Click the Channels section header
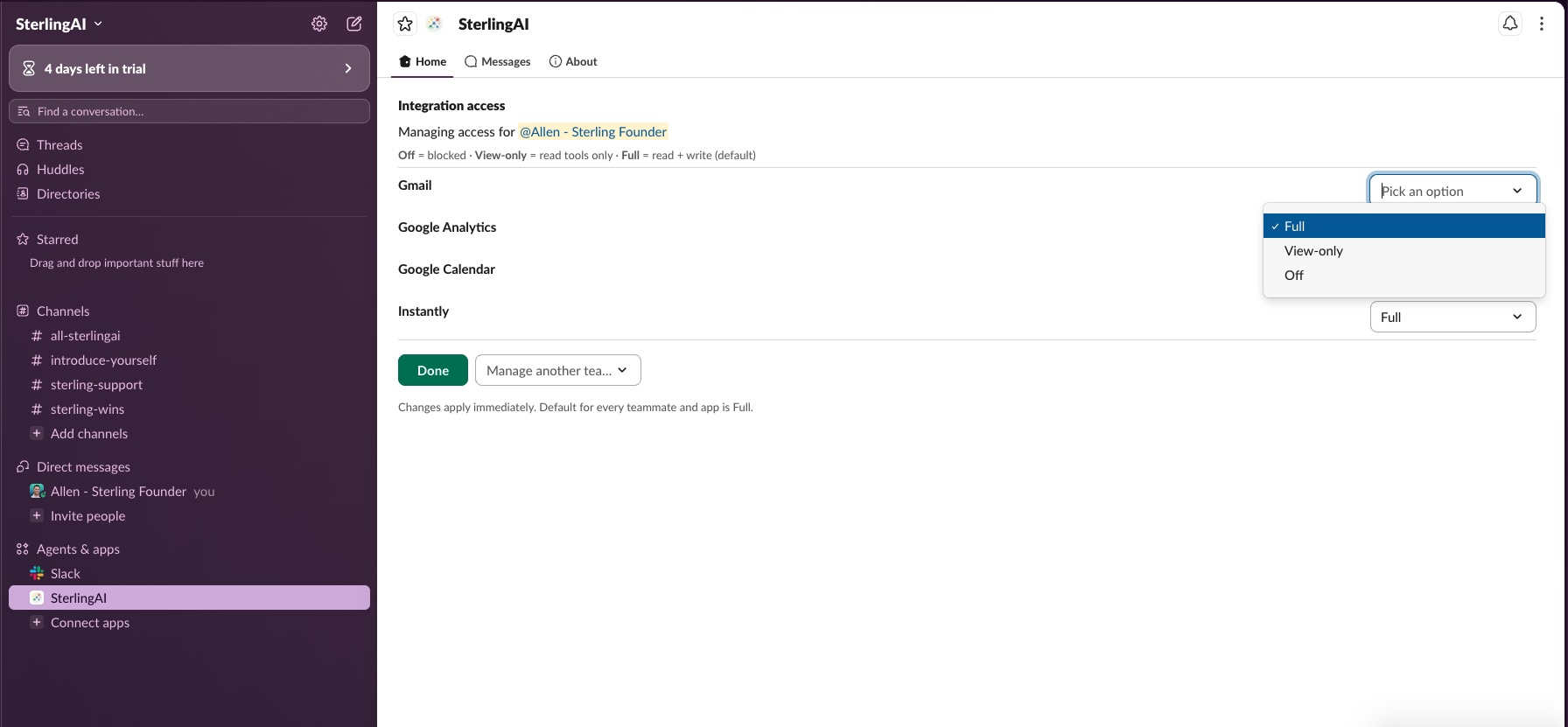Viewport: 1568px width, 727px height. point(62,311)
